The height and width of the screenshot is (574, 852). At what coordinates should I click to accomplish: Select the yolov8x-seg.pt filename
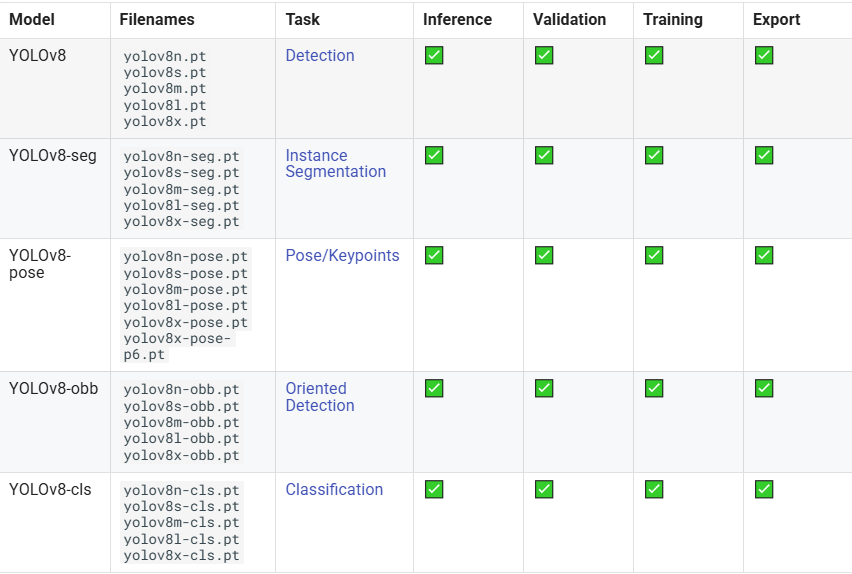tap(181, 222)
